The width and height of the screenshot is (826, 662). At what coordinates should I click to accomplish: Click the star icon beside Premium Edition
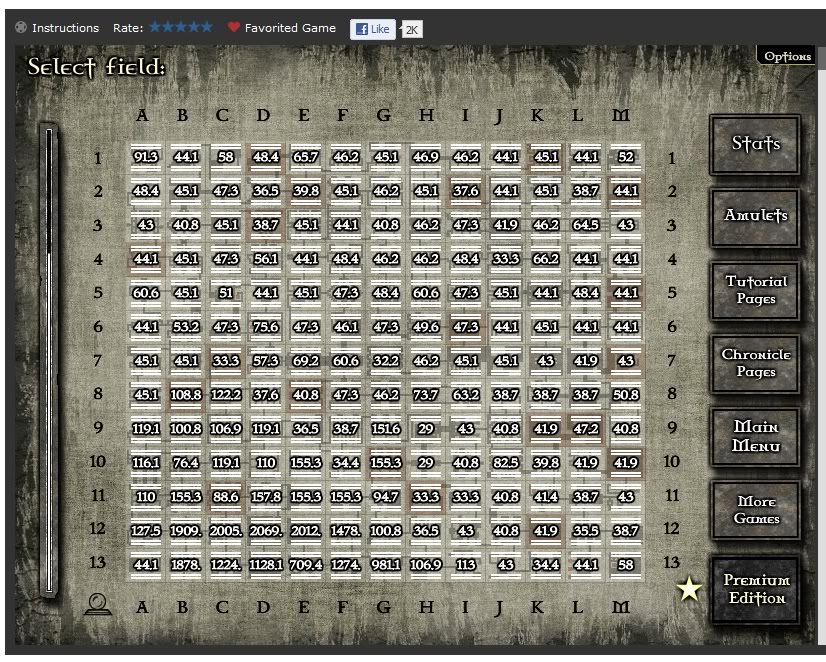(689, 589)
